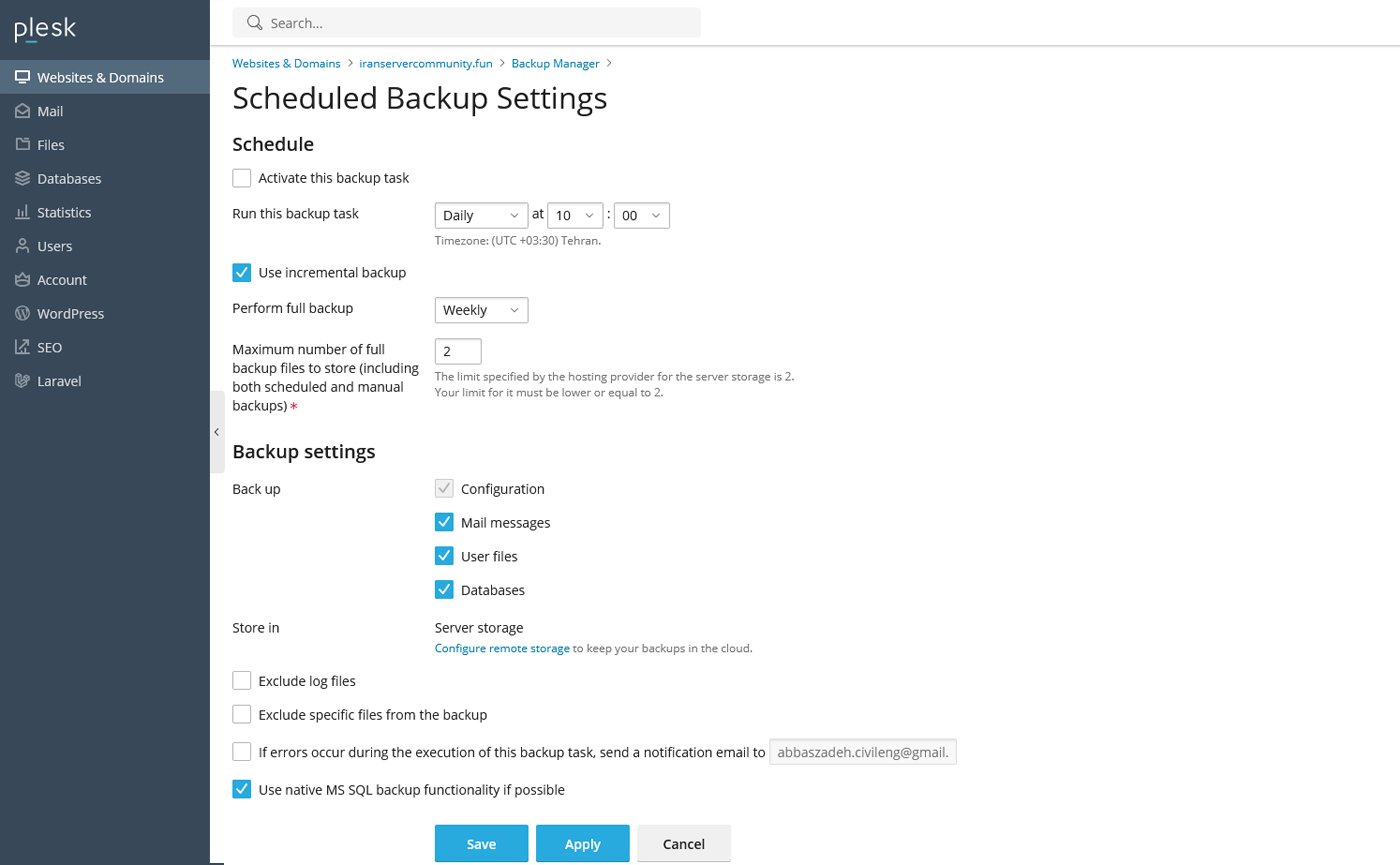Image resolution: width=1400 pixels, height=865 pixels.
Task: Open the Perform full backup Weekly dropdown
Action: [481, 310]
